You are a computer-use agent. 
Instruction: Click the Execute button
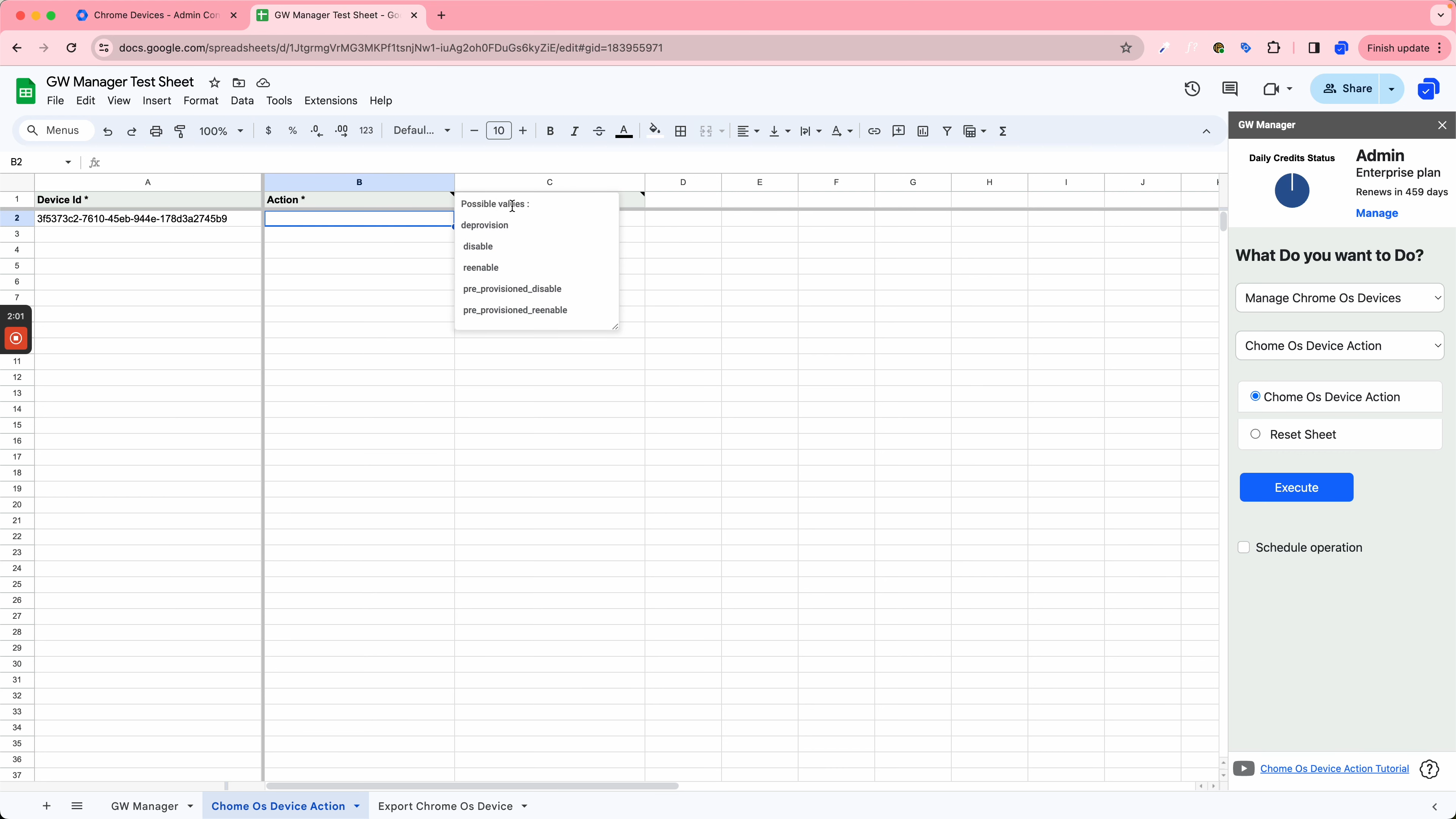1296,487
